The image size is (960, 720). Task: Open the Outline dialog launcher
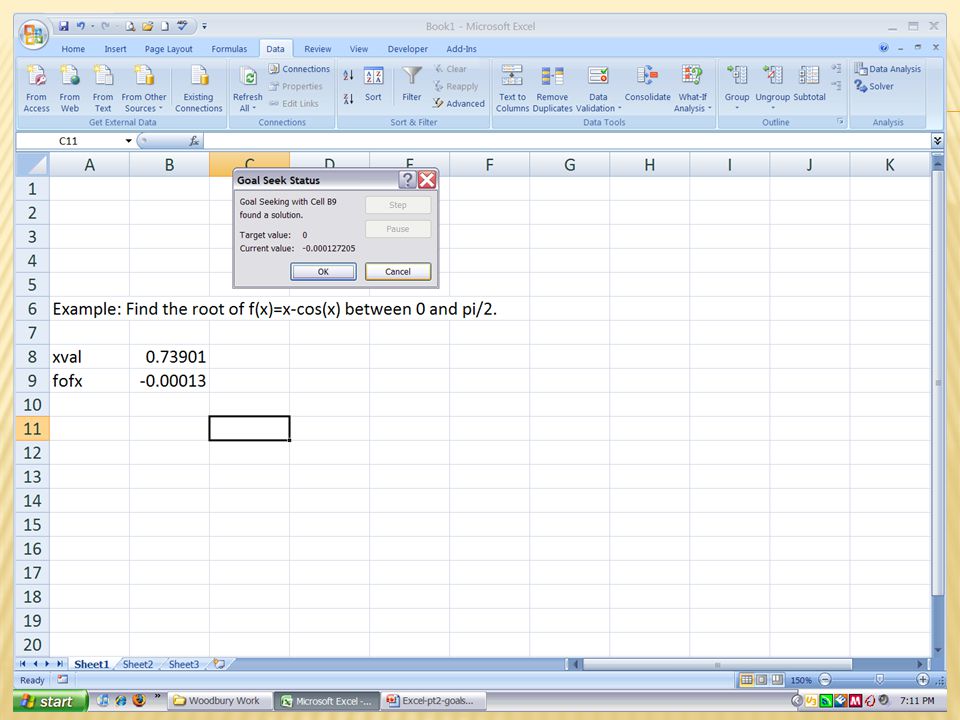click(x=841, y=122)
